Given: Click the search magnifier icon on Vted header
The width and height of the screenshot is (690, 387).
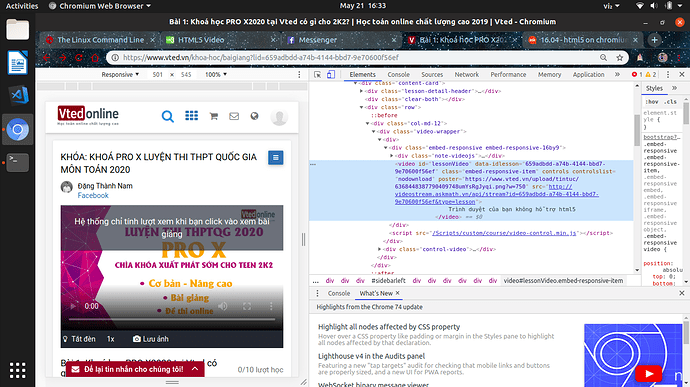Looking at the screenshot, I should 168,116.
